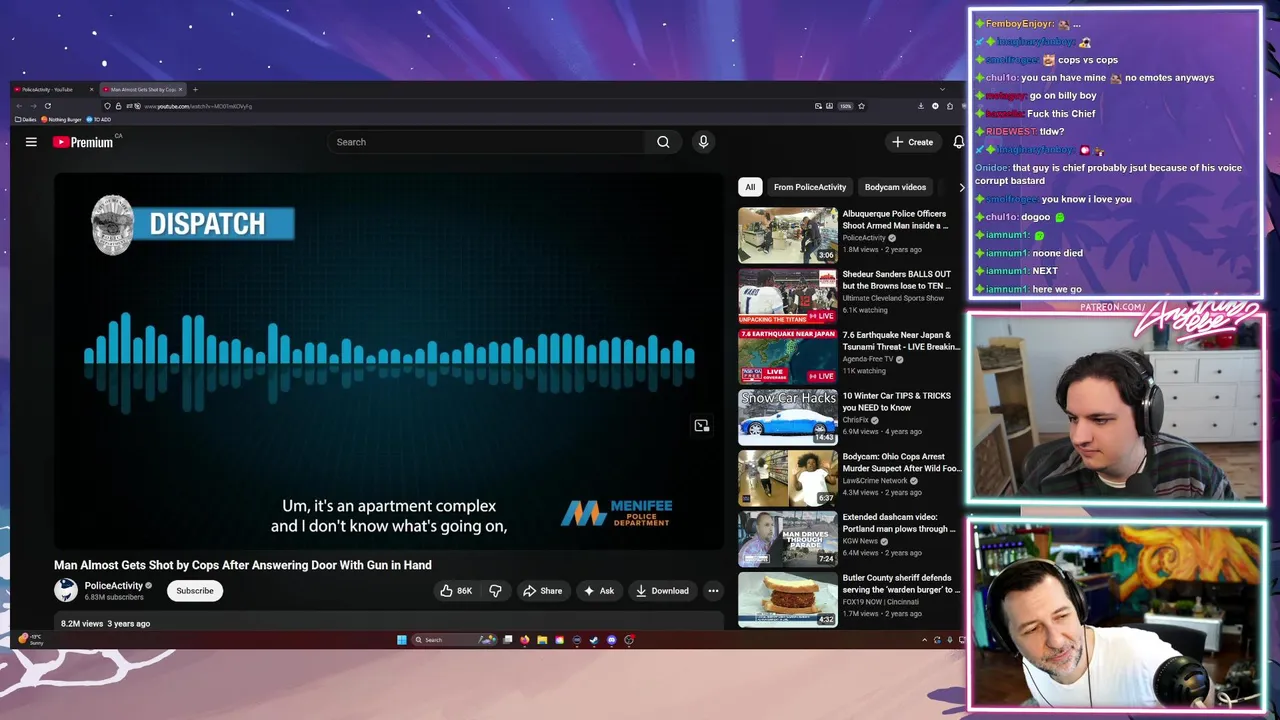Open the Nothing Burger bookmark
This screenshot has width=1280, height=720.
tap(61, 119)
